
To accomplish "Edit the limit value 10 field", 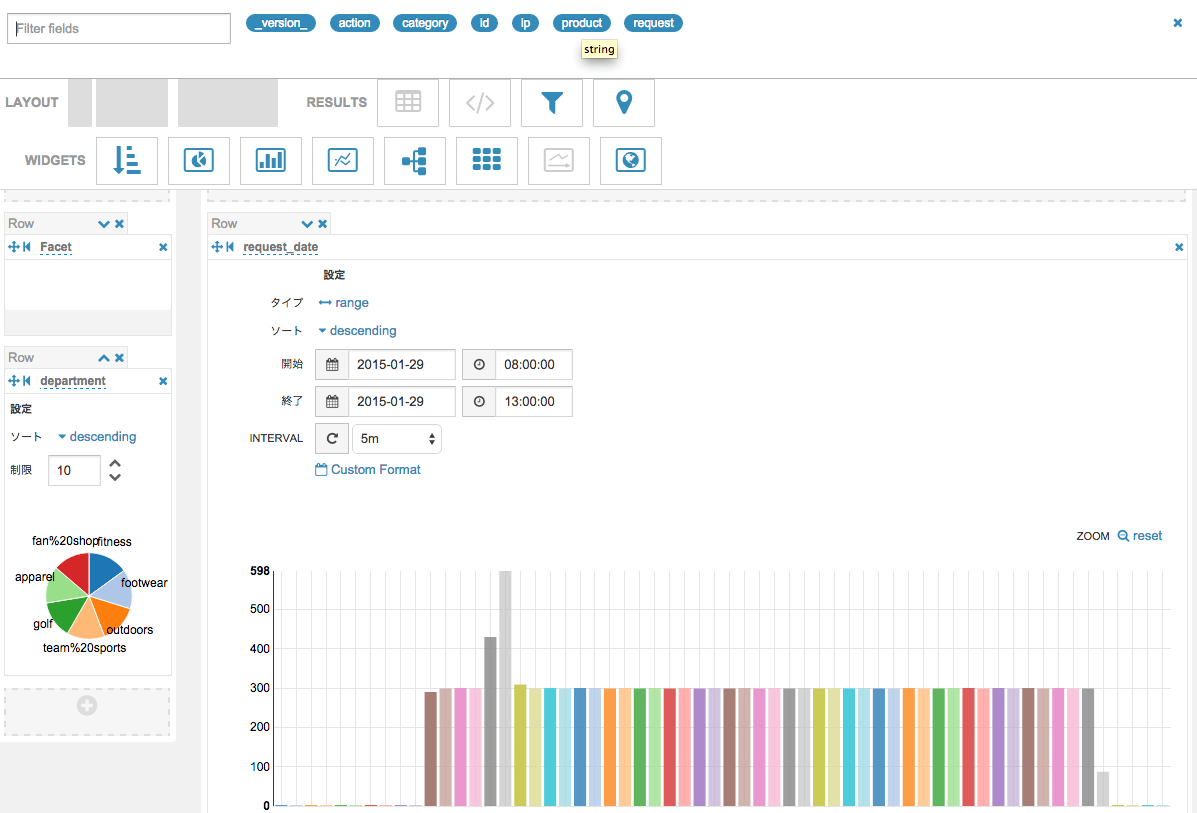I will 74,470.
